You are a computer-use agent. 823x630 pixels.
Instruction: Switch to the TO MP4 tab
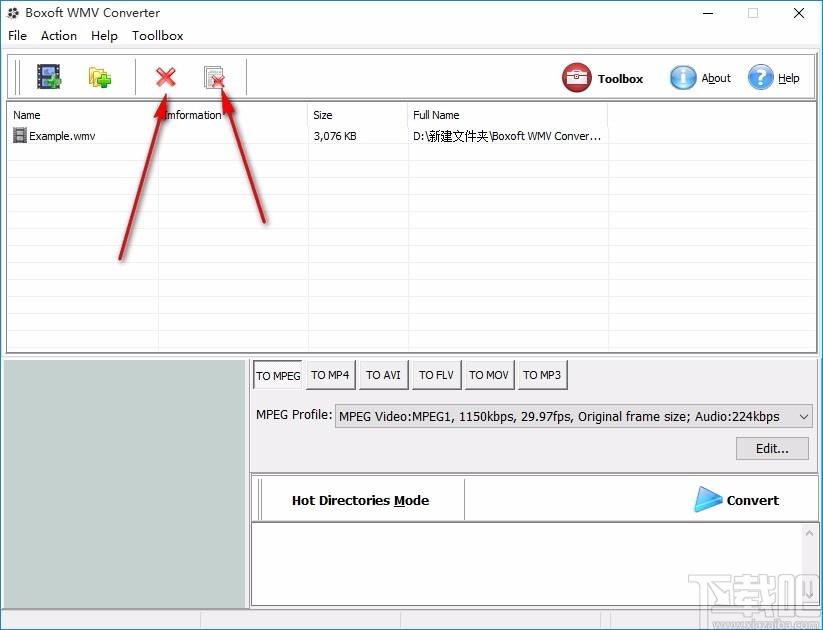click(330, 375)
